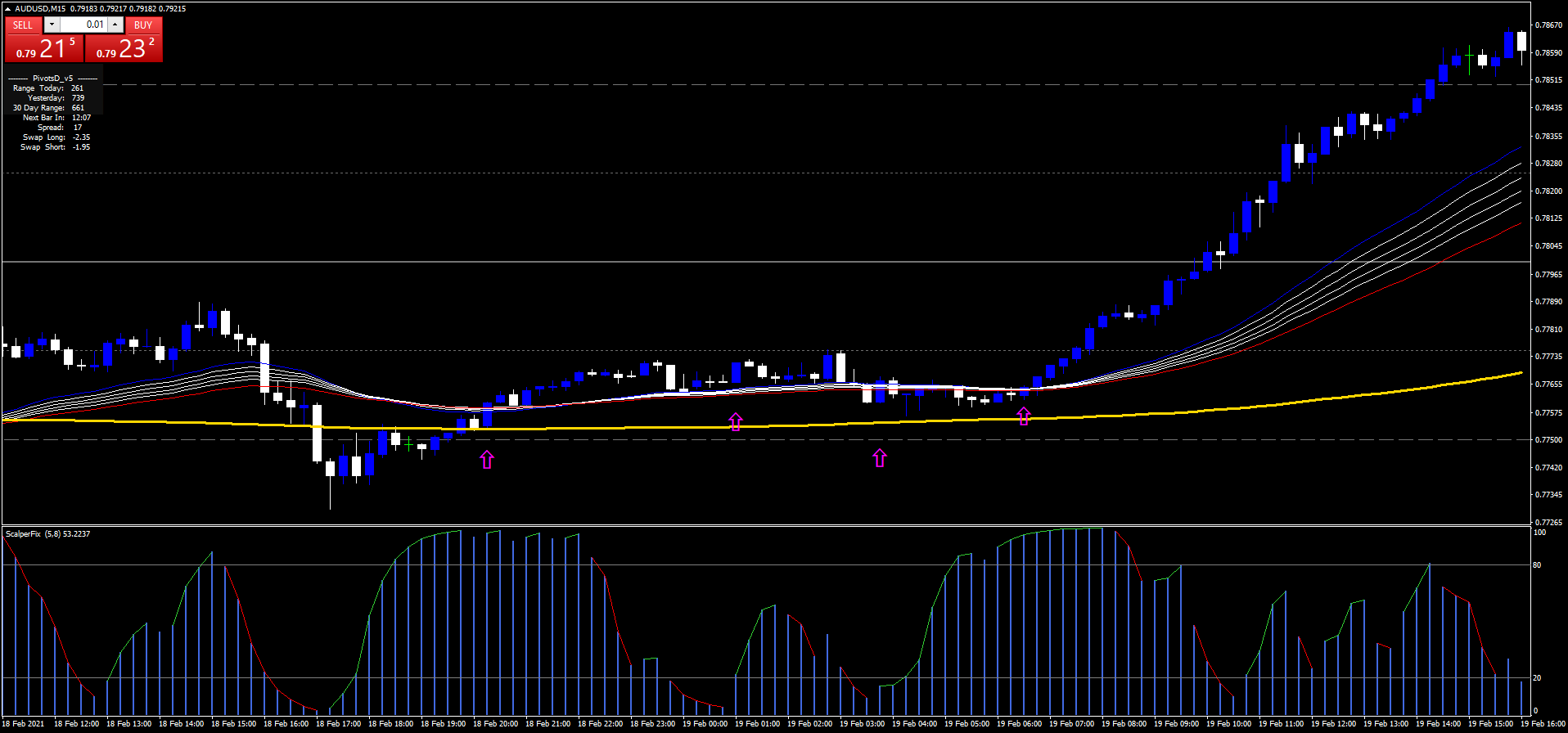The width and height of the screenshot is (1568, 733).
Task: Click the AUDUSD,M15 chart title text
Action: coord(40,9)
